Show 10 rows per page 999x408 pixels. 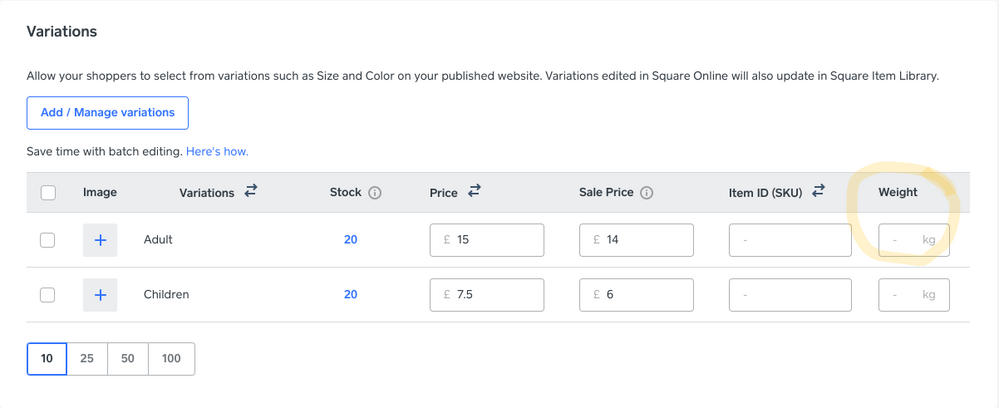click(x=47, y=358)
